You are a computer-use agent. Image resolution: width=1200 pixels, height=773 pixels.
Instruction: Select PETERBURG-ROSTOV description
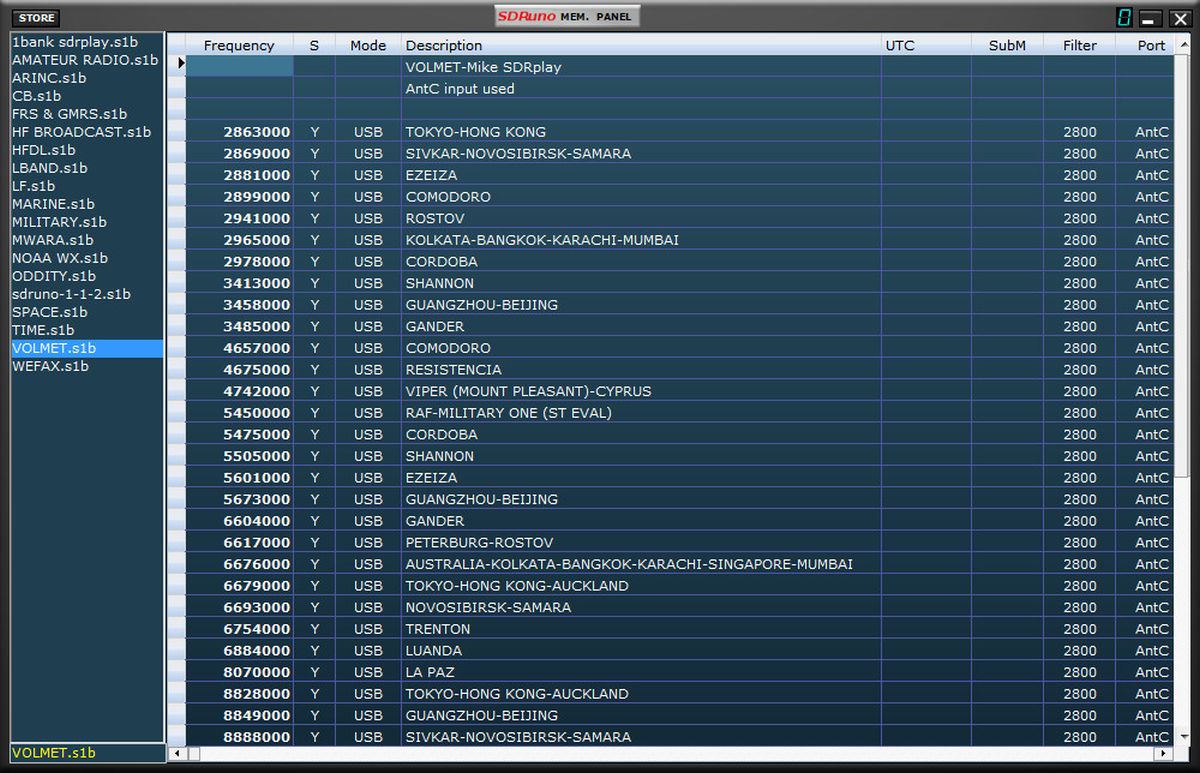641,543
